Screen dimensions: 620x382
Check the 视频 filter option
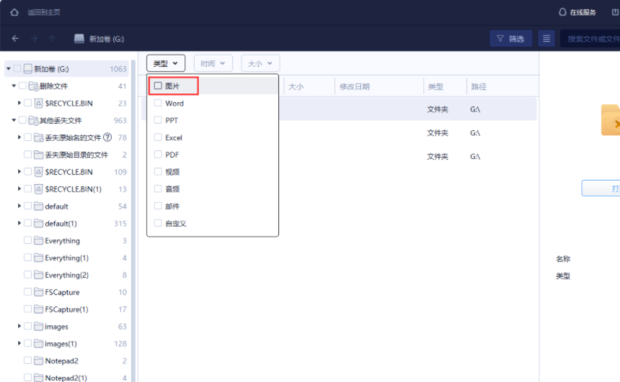click(x=158, y=171)
